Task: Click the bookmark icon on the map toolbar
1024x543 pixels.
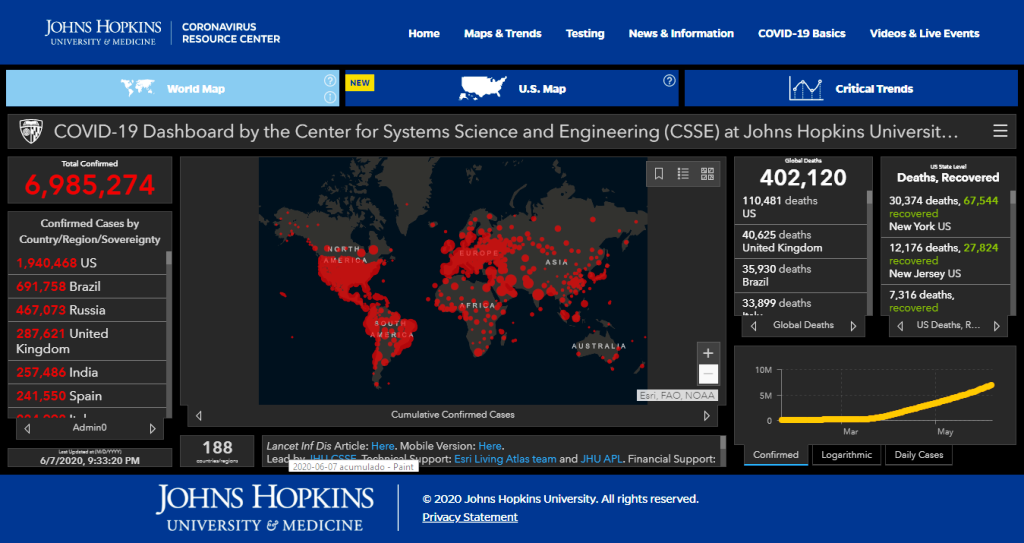Action: coord(659,174)
